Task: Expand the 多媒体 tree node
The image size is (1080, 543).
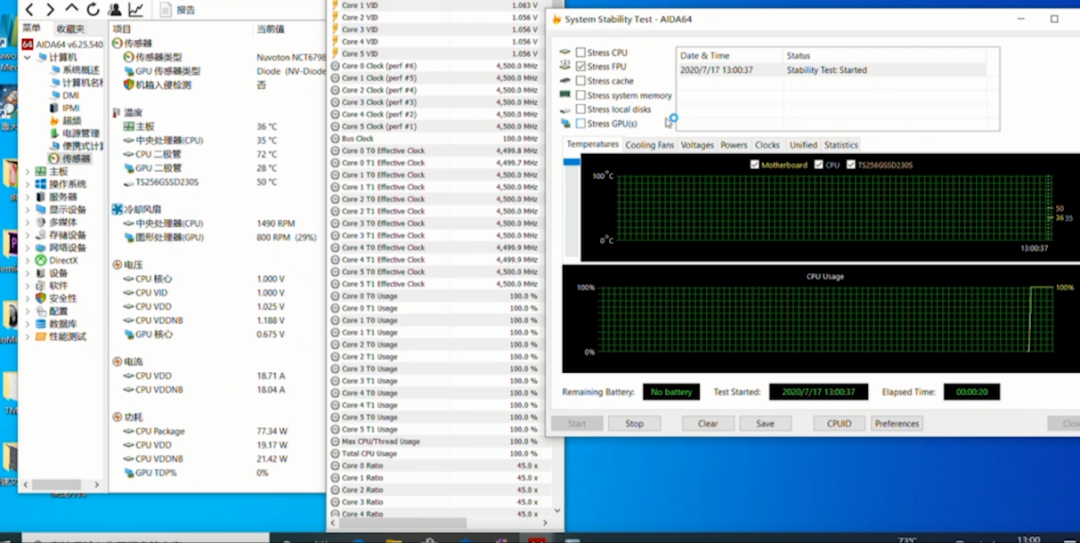Action: click(28, 222)
